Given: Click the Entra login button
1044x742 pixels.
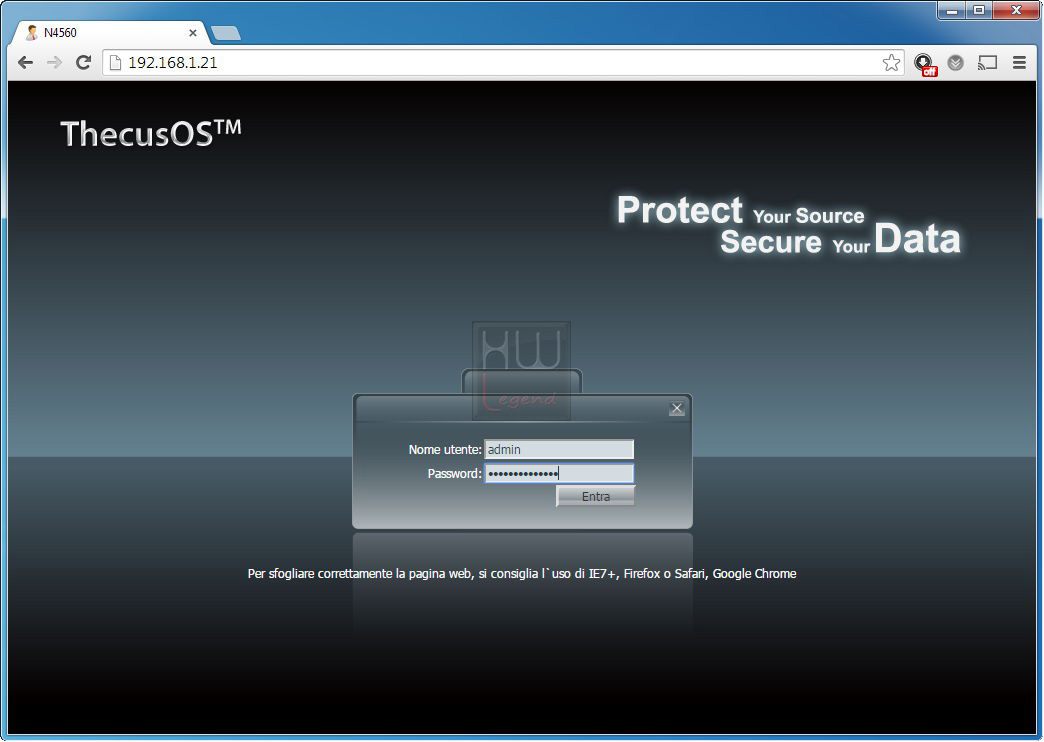Looking at the screenshot, I should (595, 496).
